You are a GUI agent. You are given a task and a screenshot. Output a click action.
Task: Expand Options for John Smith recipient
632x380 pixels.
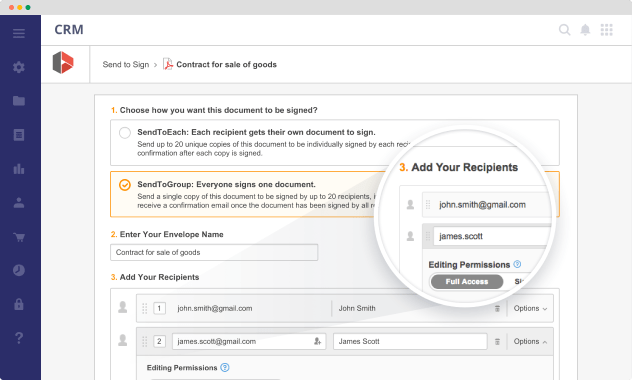click(x=530, y=308)
